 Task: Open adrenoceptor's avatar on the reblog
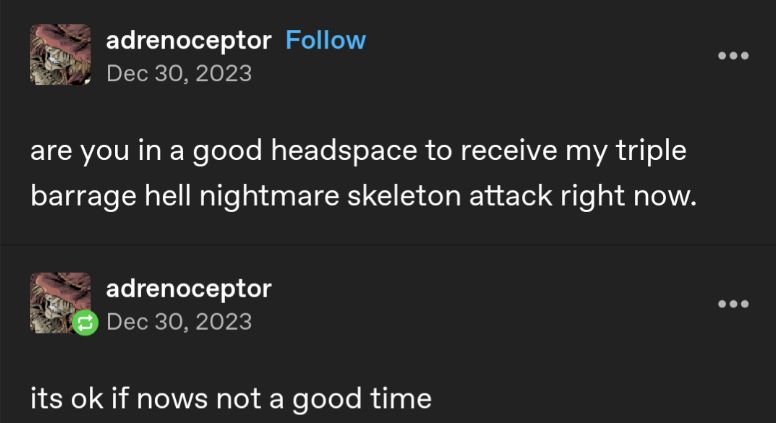(61, 303)
